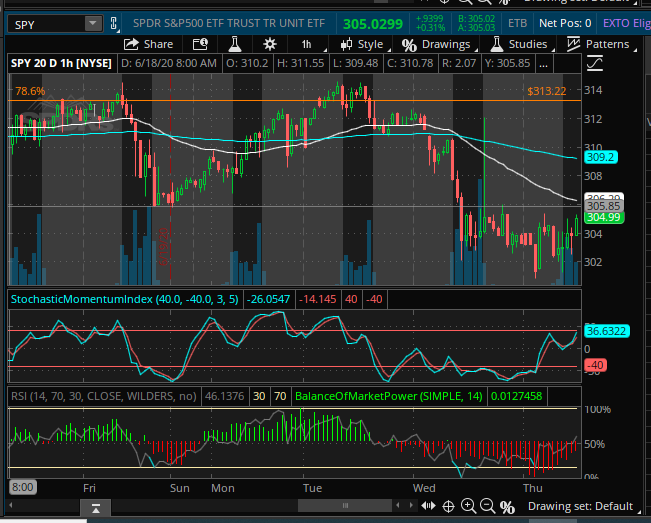Click the ETB indicator
This screenshot has height=523, width=651.
(517, 23)
